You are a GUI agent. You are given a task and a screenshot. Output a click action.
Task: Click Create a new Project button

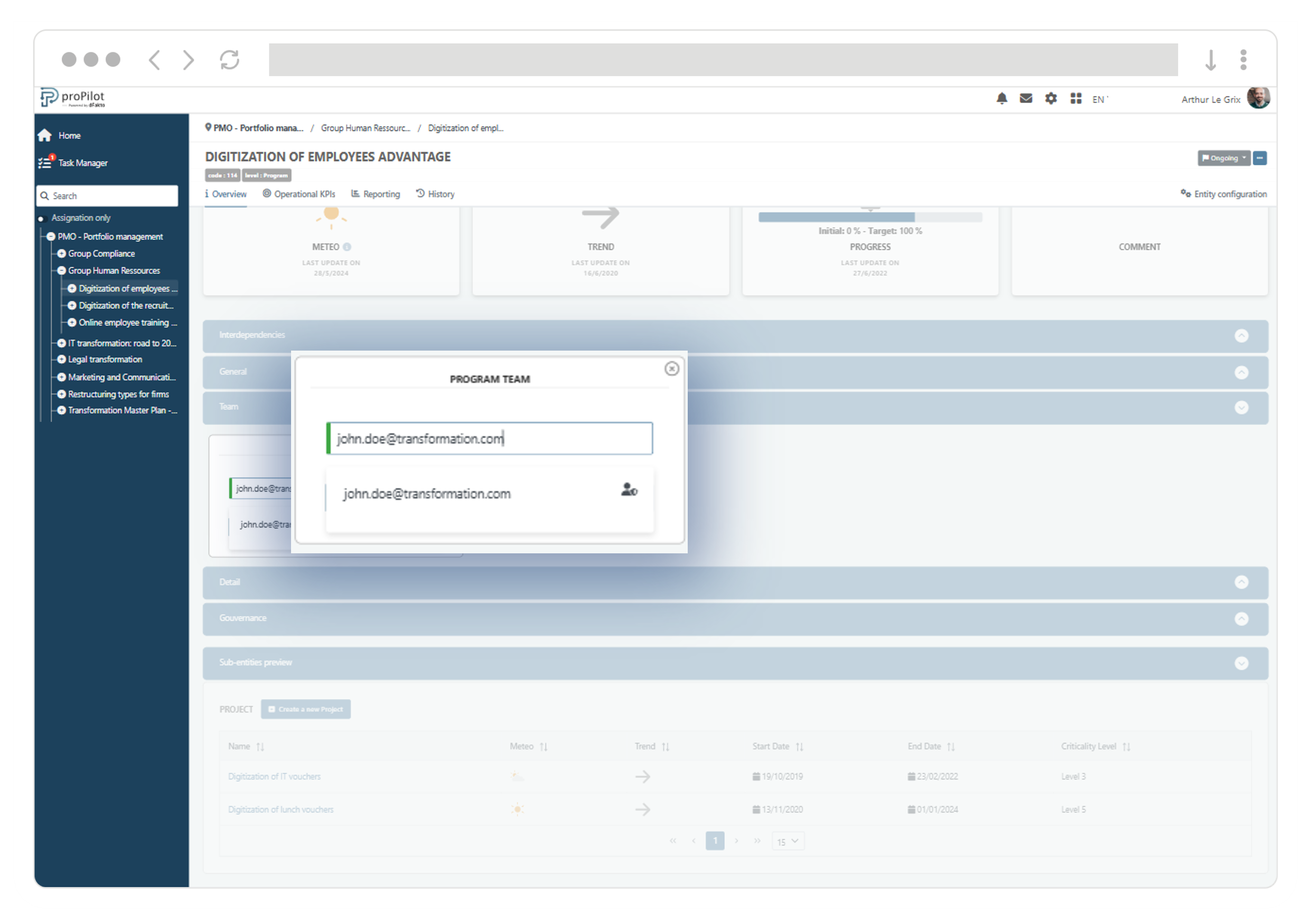pos(306,709)
